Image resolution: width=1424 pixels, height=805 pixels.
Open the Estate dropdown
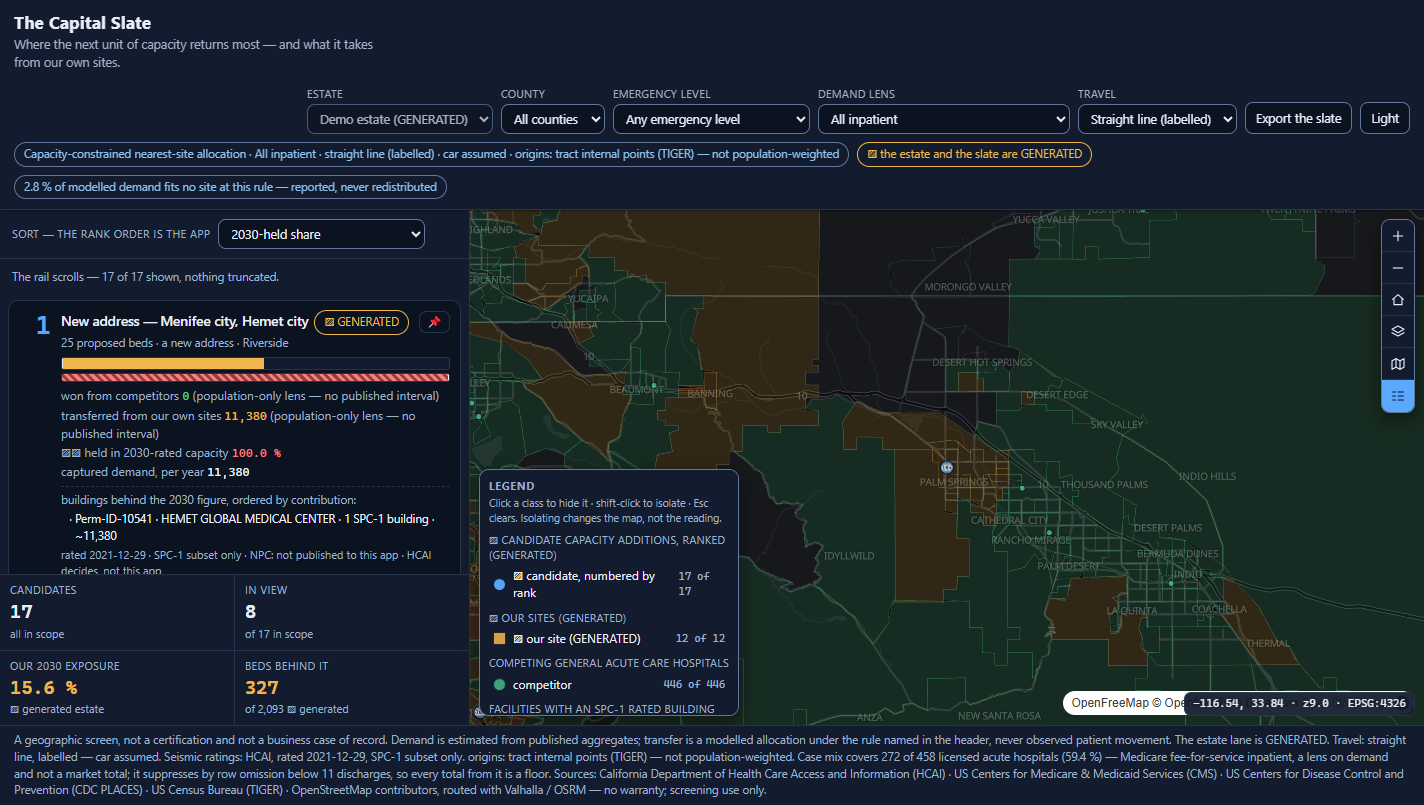[399, 119]
